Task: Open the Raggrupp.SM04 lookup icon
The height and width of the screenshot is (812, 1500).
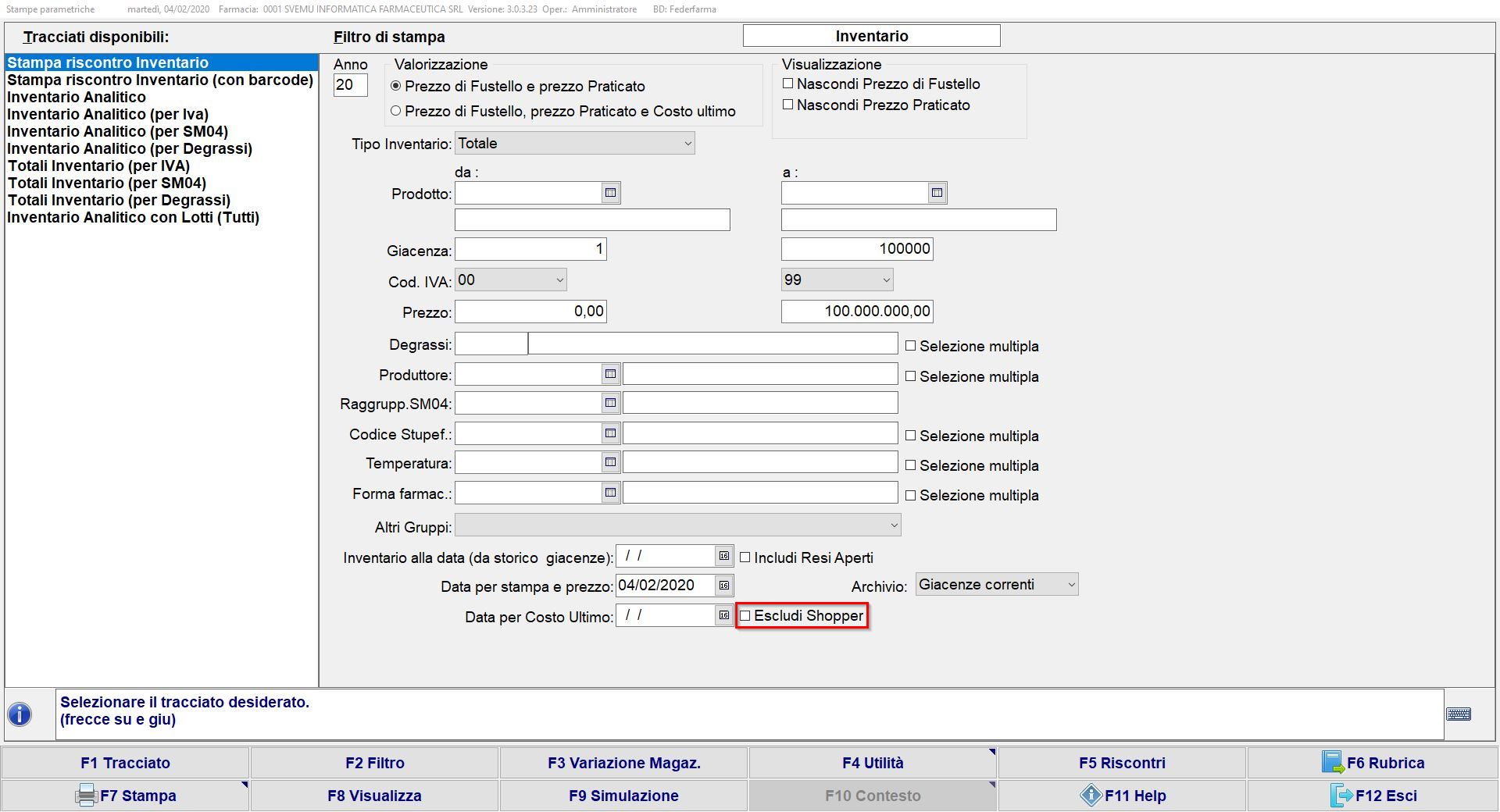Action: pos(611,404)
